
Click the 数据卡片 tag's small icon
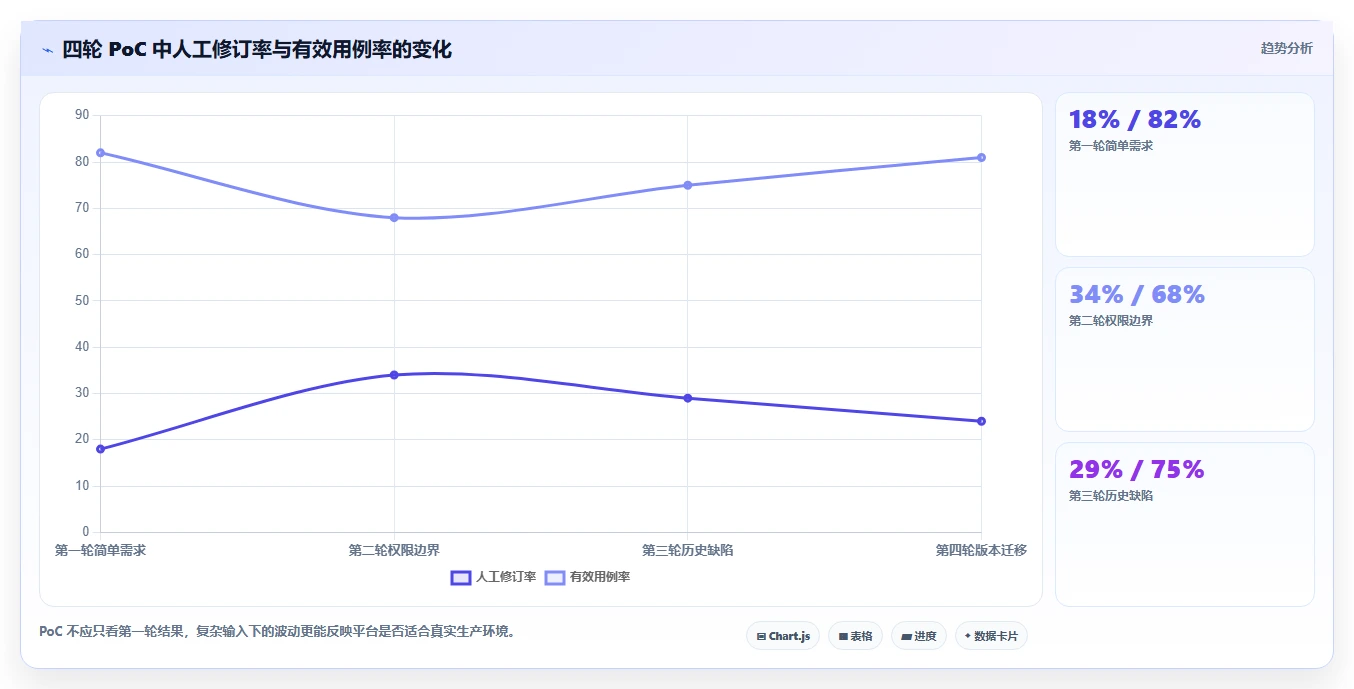pos(967,636)
